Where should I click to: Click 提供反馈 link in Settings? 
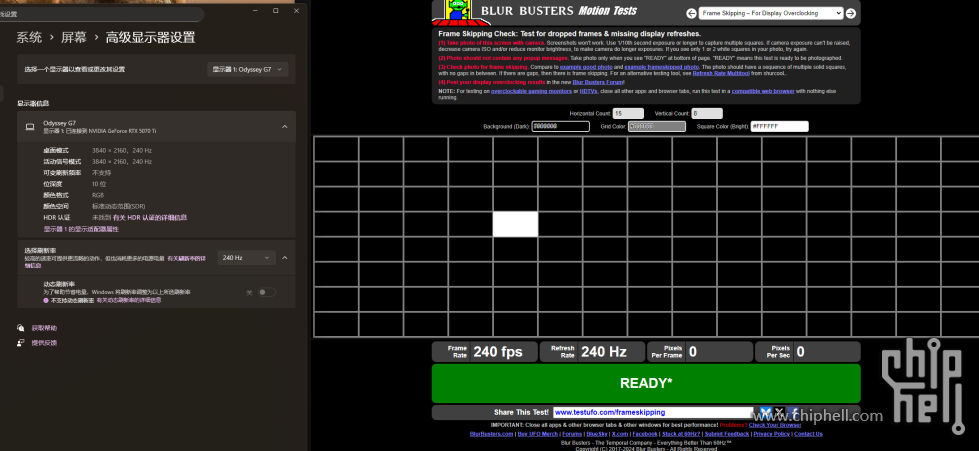click(x=44, y=343)
